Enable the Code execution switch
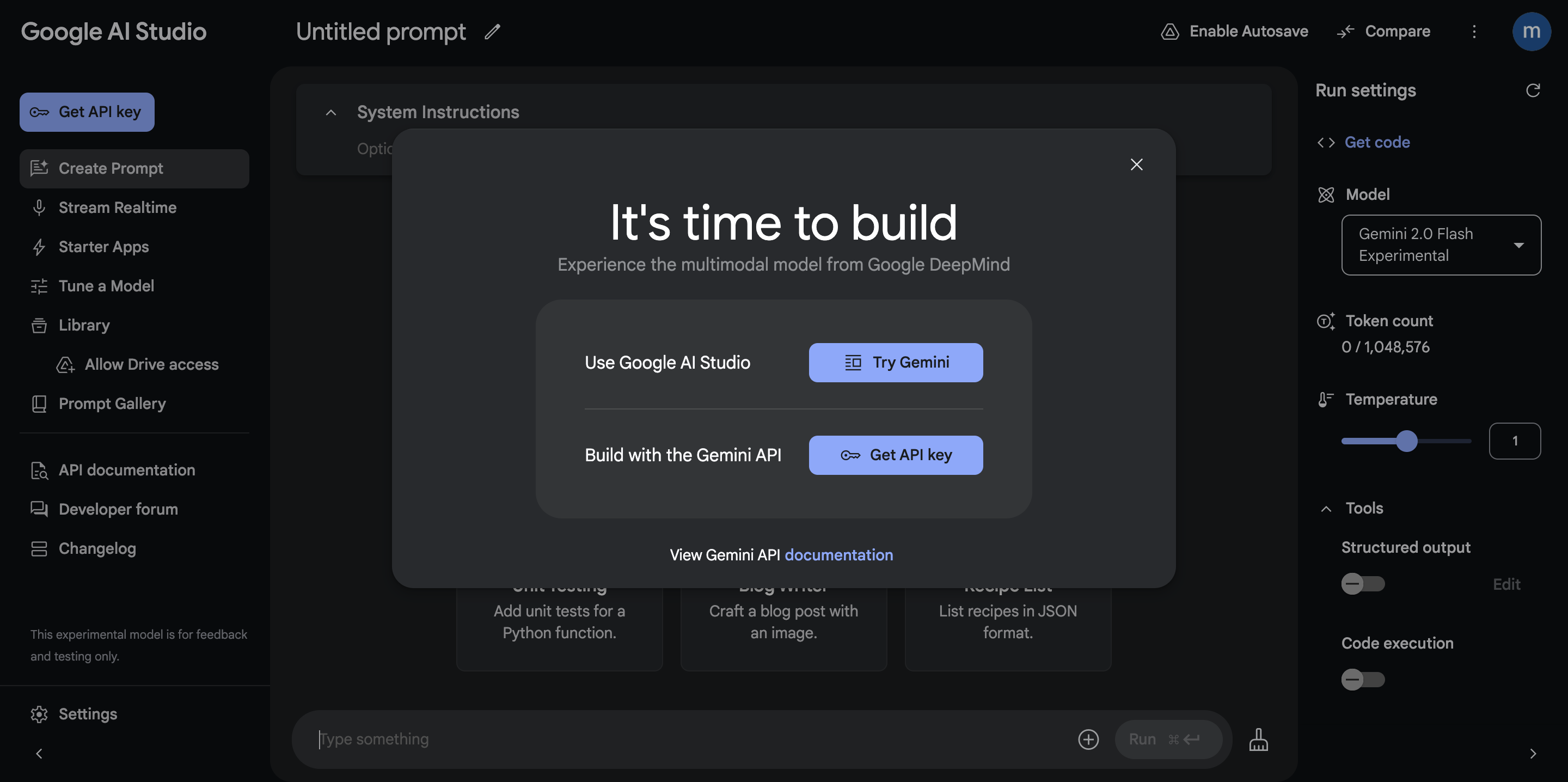 (1362, 680)
